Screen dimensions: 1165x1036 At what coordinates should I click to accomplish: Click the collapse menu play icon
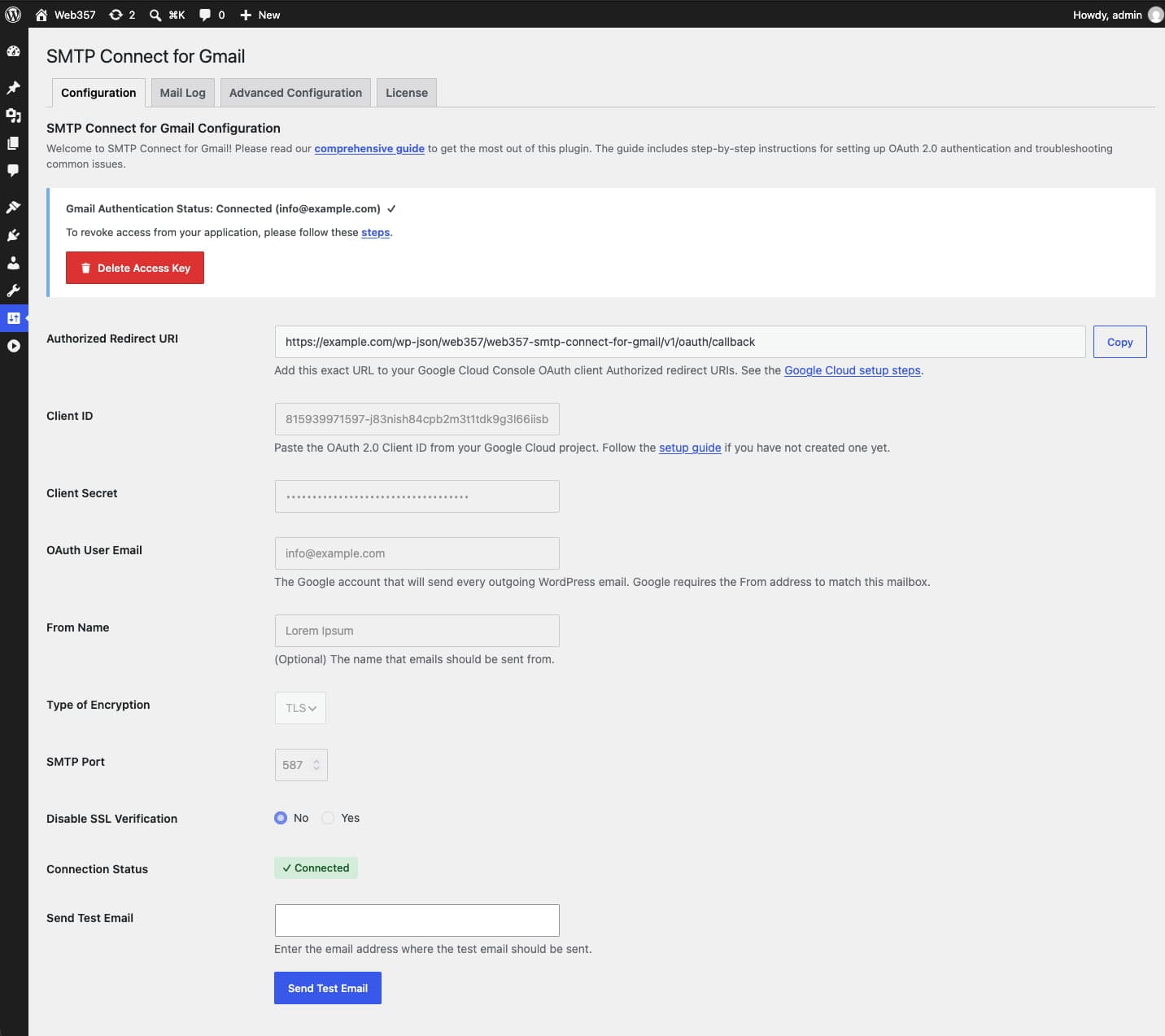pyautogui.click(x=13, y=346)
